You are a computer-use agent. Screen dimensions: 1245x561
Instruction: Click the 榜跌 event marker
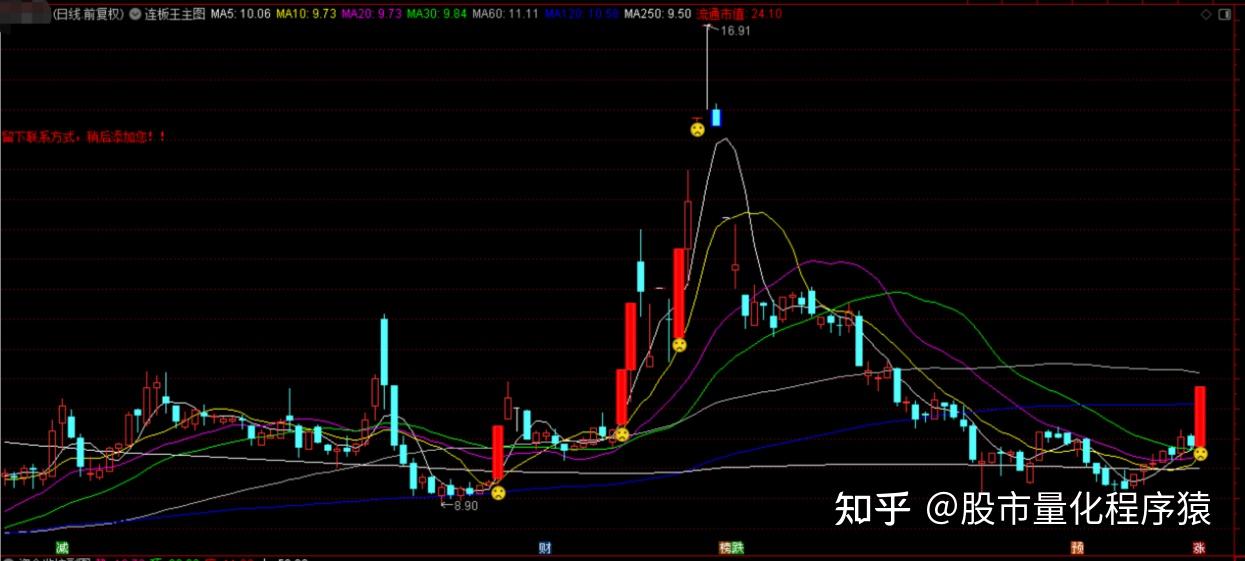pyautogui.click(x=732, y=547)
